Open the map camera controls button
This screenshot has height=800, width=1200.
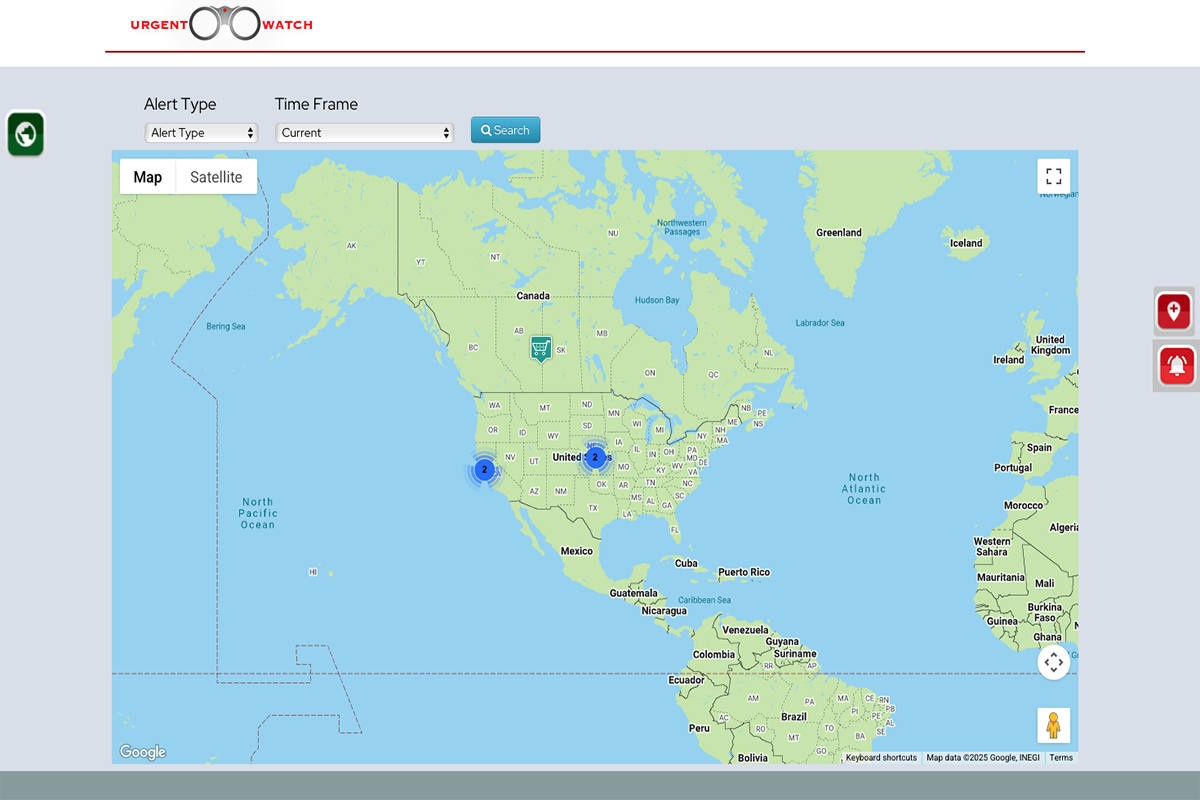tap(1053, 662)
